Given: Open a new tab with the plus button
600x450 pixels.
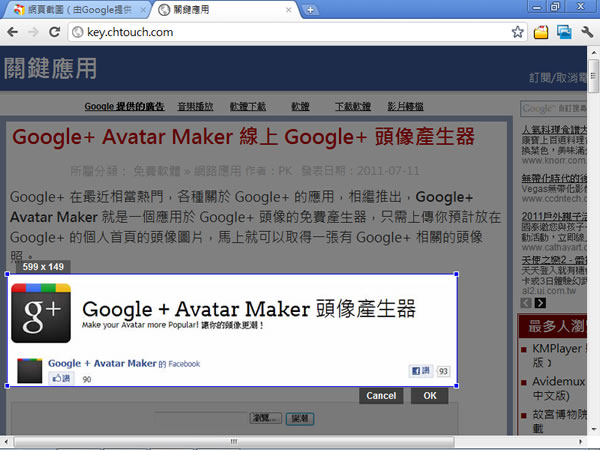Looking at the screenshot, I should (x=310, y=10).
